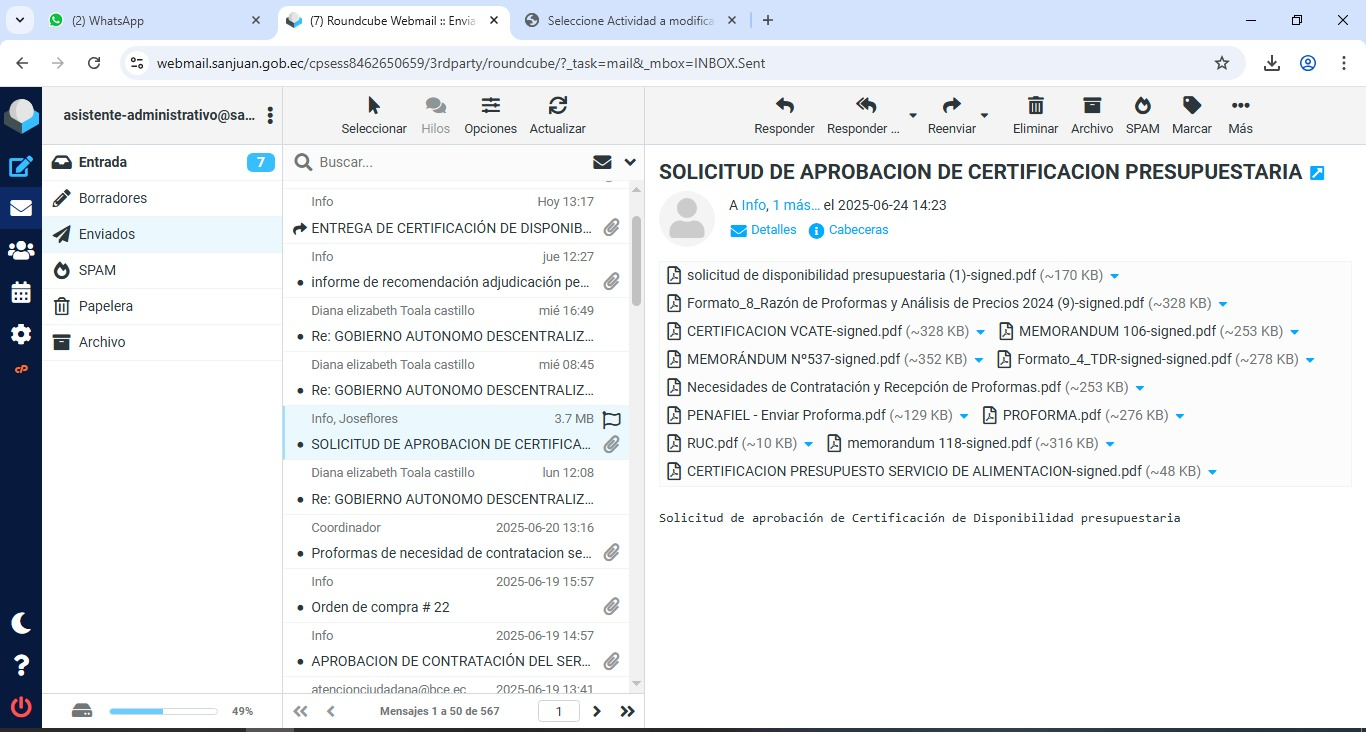Screen dimensions: 1366x732
Task: Toggle flag on the selected SOLICITUD message
Action: pyautogui.click(x=612, y=420)
